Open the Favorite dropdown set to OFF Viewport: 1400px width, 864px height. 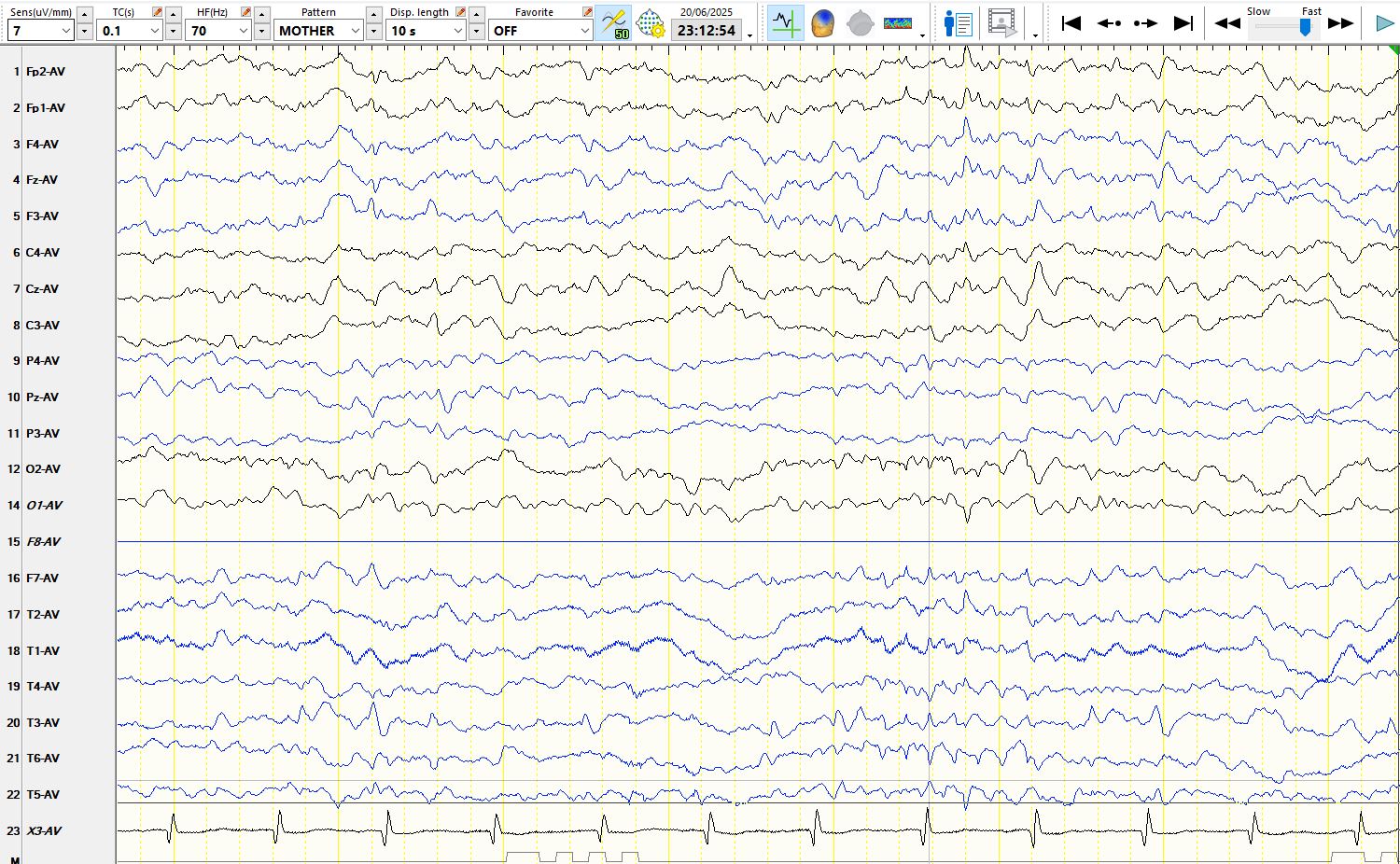pos(584,31)
